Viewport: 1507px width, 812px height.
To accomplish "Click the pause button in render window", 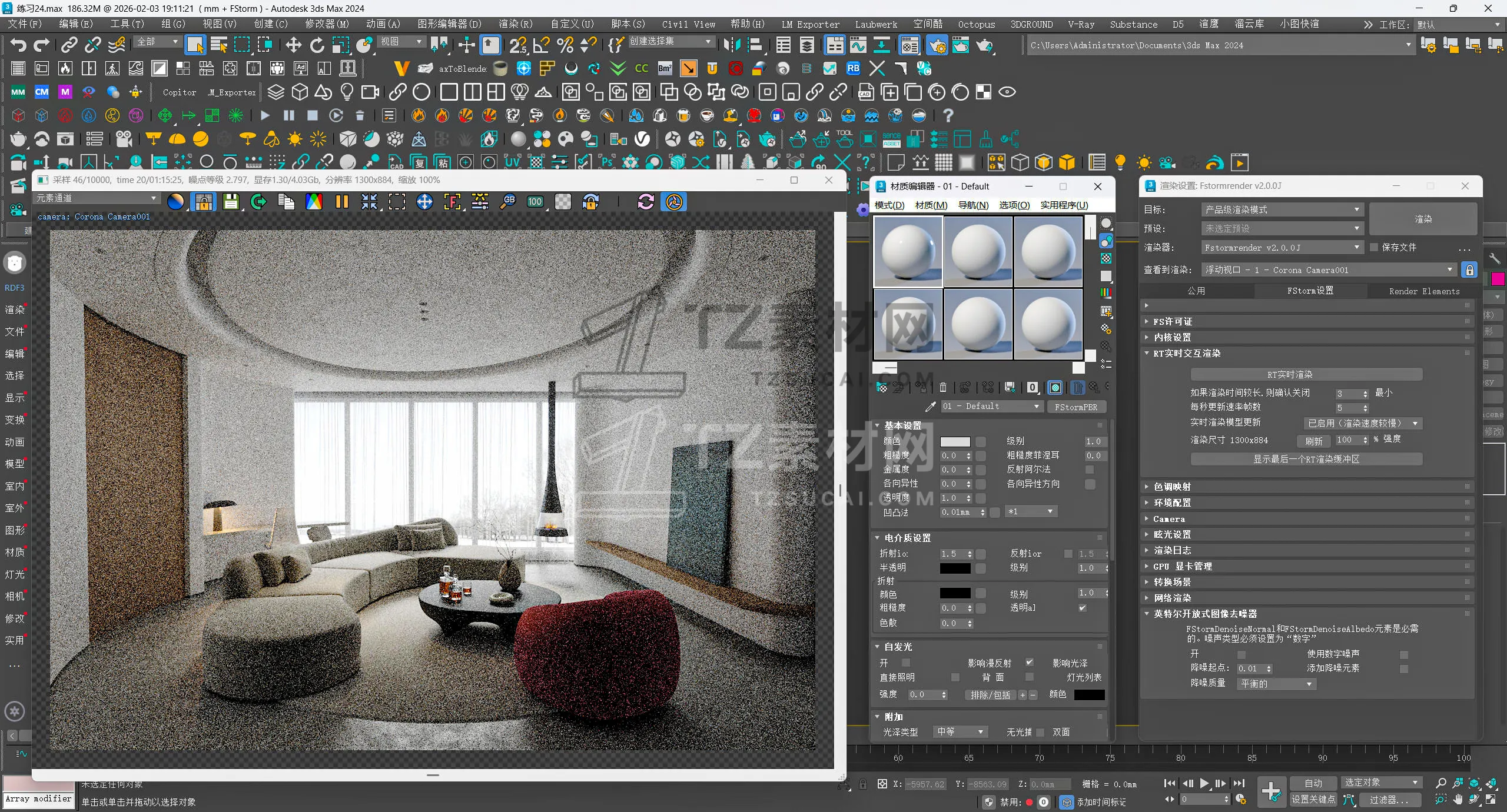I will point(341,202).
